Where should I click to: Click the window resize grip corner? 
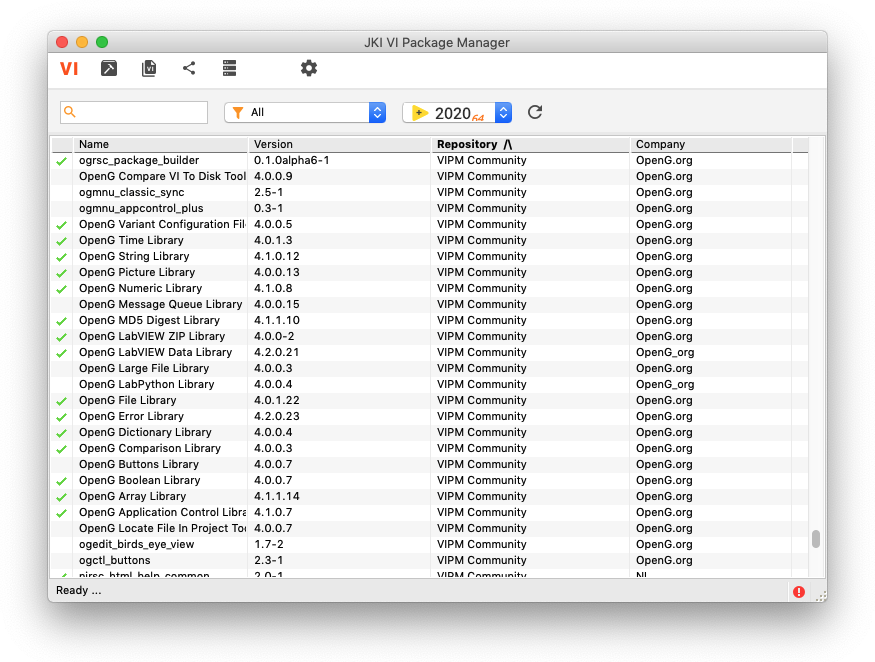[821, 596]
